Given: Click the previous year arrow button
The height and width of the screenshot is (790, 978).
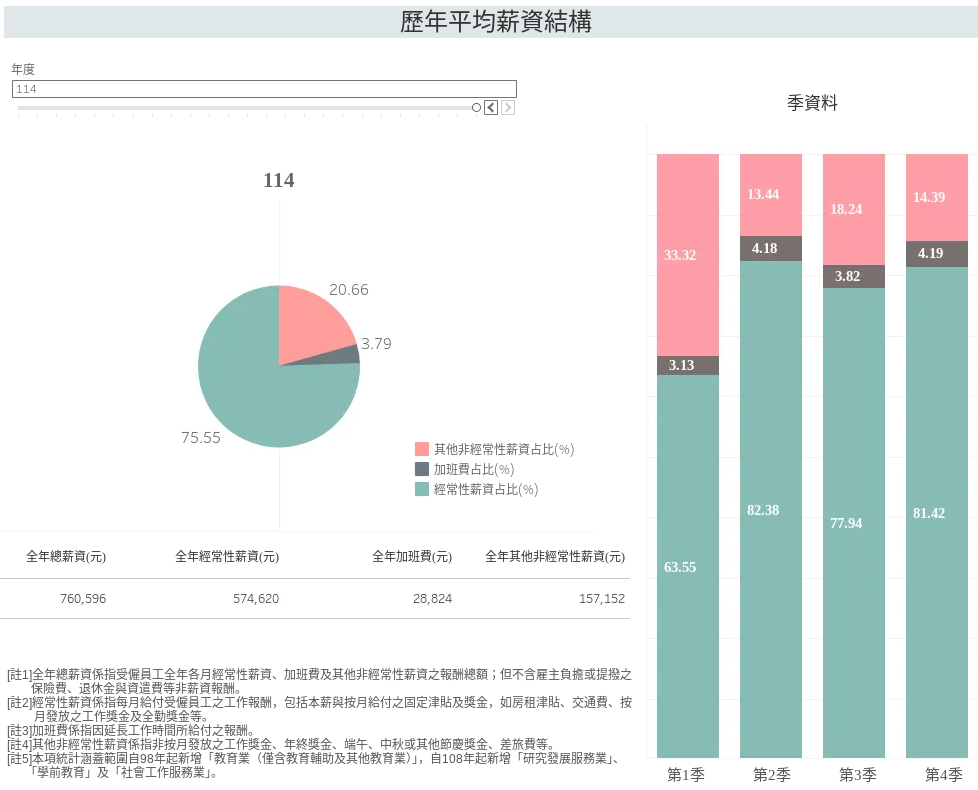Looking at the screenshot, I should tap(491, 107).
